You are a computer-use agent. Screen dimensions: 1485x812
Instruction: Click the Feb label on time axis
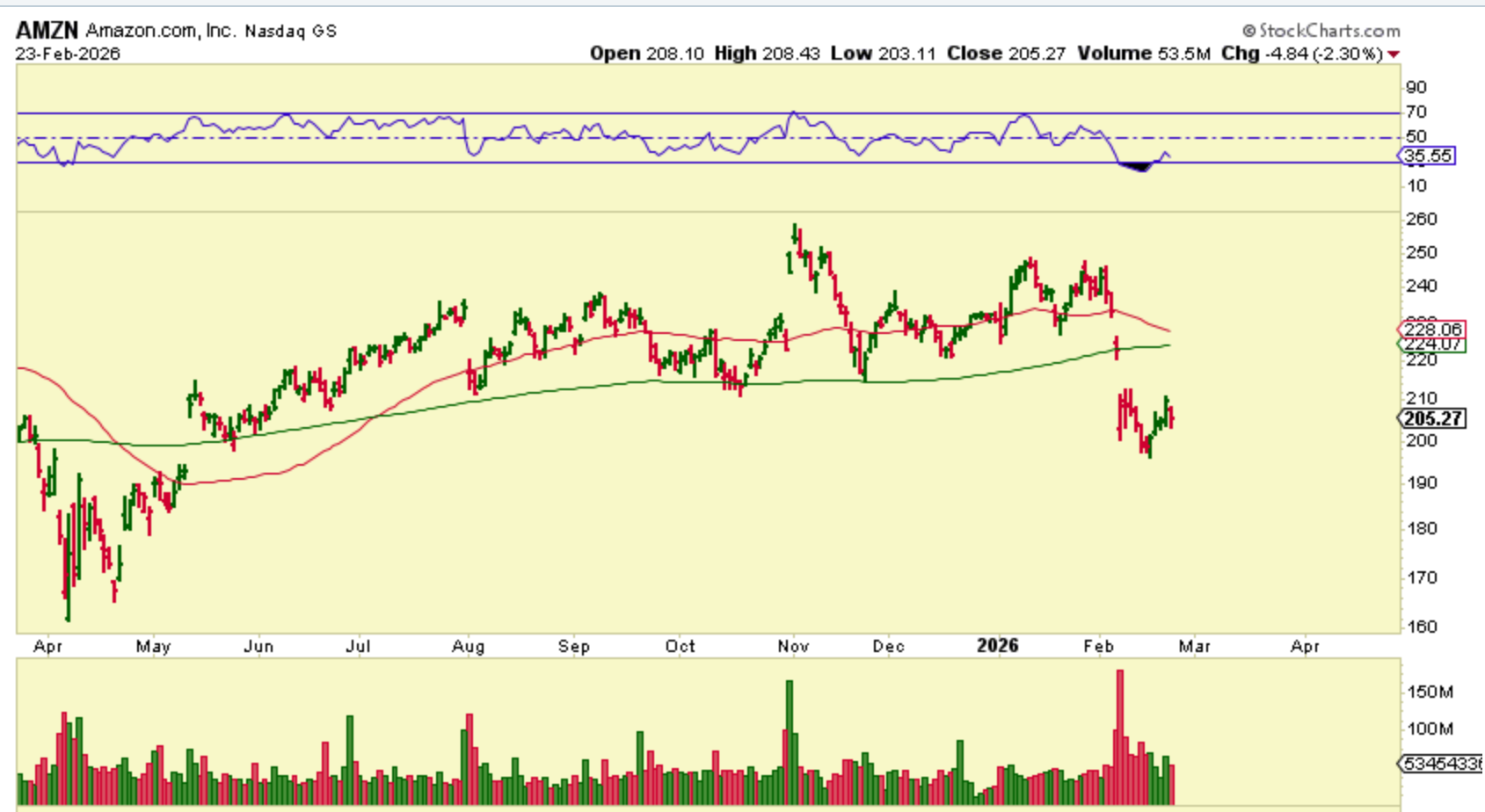[1098, 647]
